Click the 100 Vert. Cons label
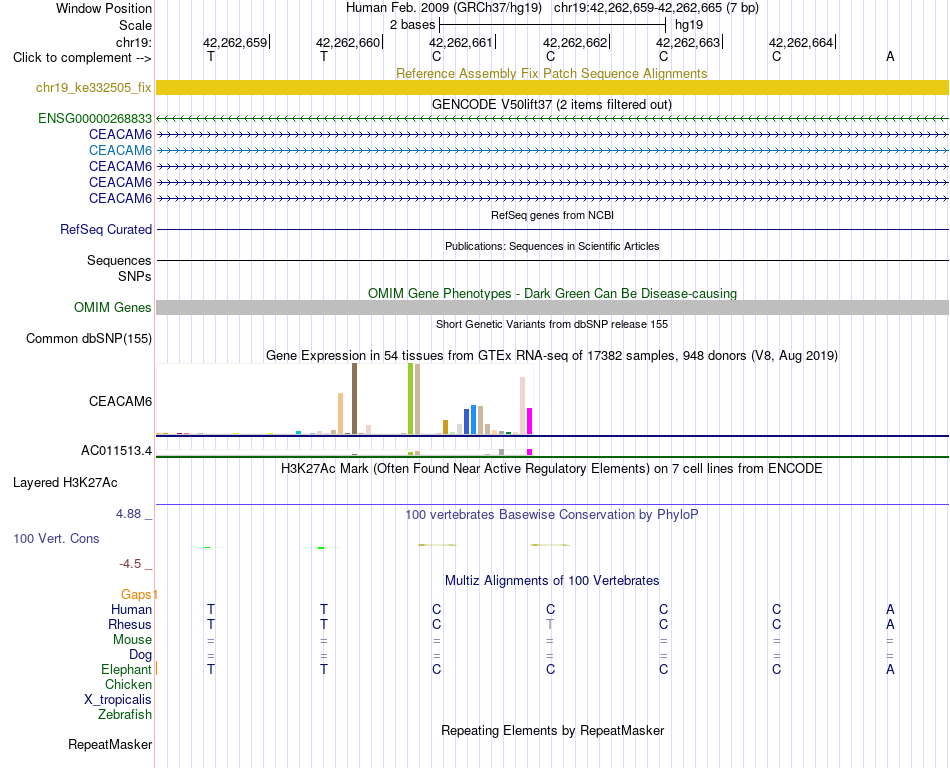Viewport: 950px width, 768px height. coord(56,538)
